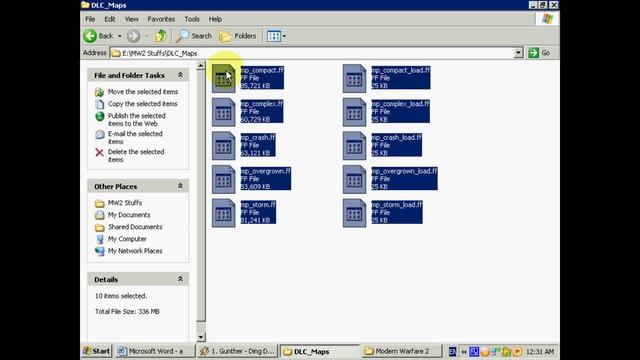Open MW2 Stuffs in Other Places
The image size is (640, 360).
(x=125, y=203)
